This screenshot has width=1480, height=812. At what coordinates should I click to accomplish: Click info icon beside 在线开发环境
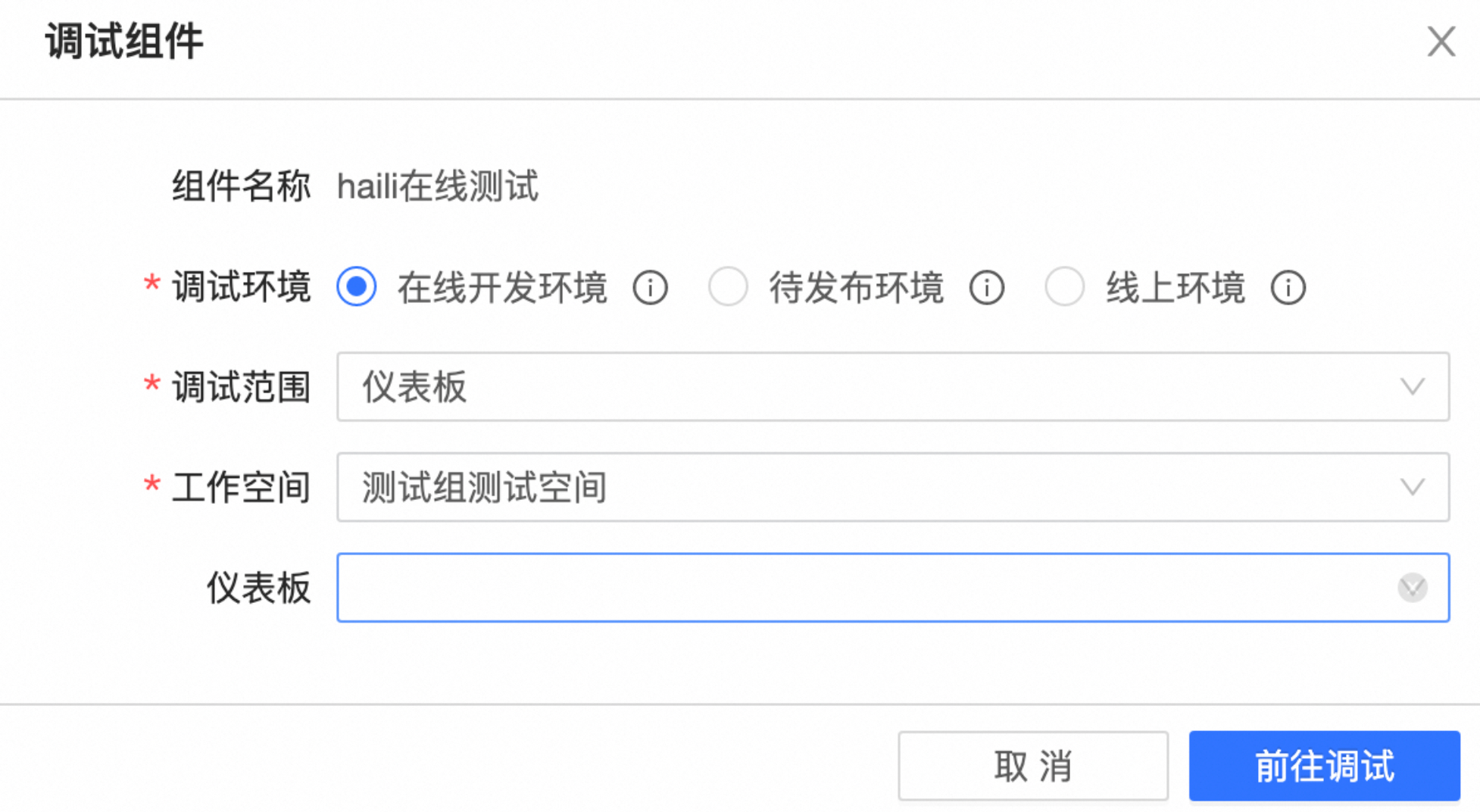point(650,288)
